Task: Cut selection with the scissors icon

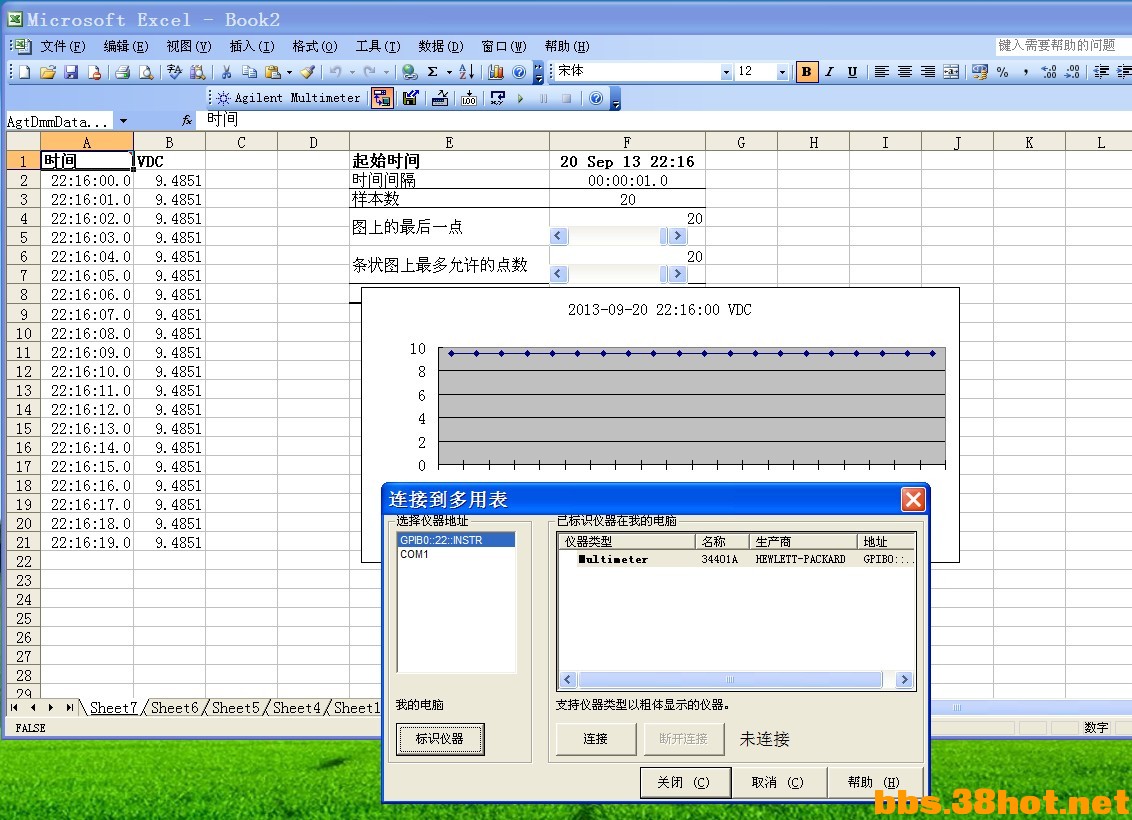Action: 226,71
